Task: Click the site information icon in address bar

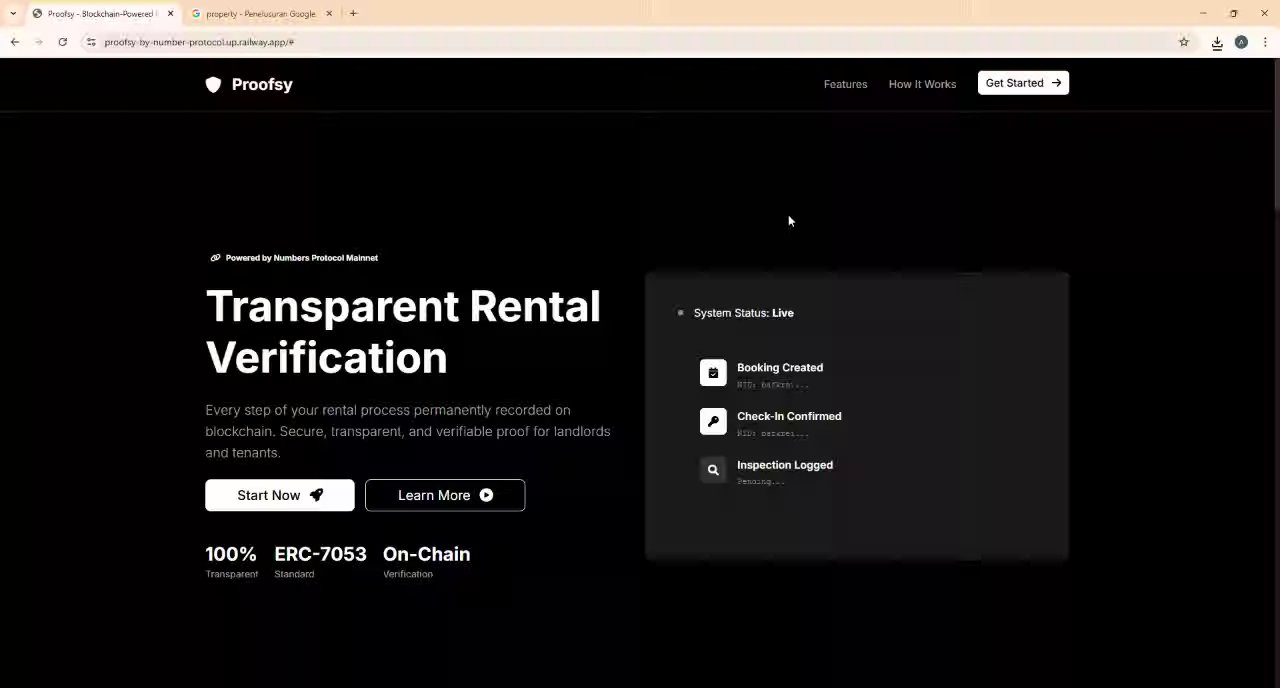Action: (90, 42)
